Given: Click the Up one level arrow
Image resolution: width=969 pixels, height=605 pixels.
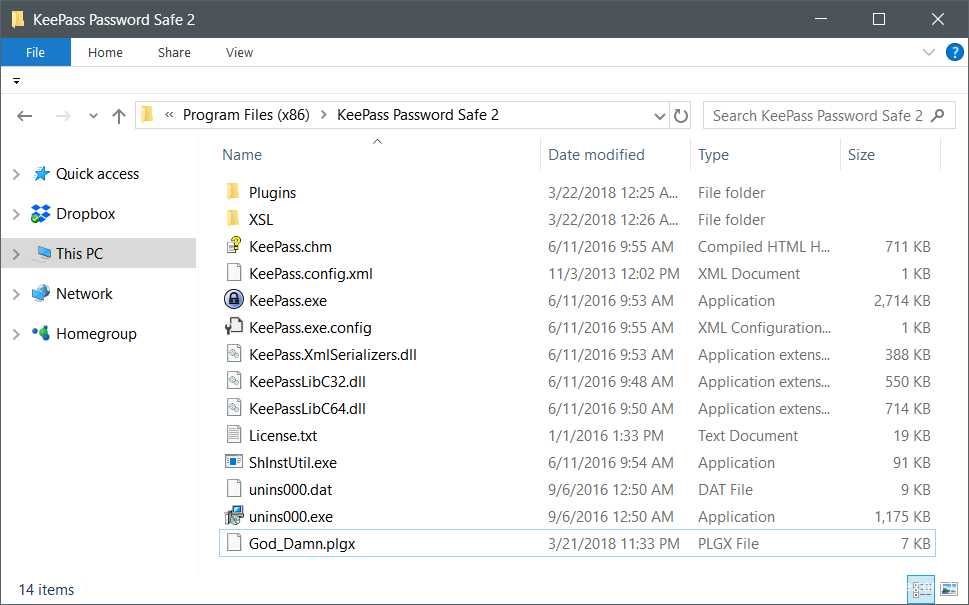Looking at the screenshot, I should pyautogui.click(x=119, y=116).
